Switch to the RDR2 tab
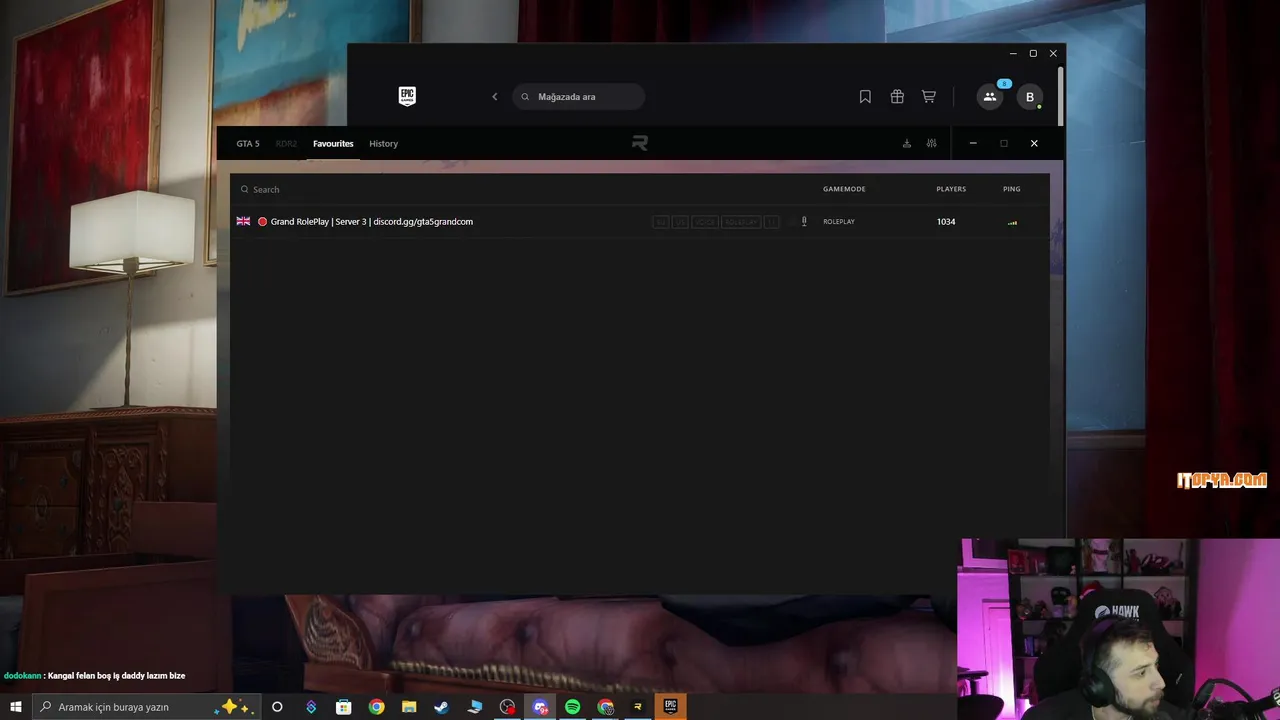This screenshot has height=720, width=1280. tap(286, 143)
